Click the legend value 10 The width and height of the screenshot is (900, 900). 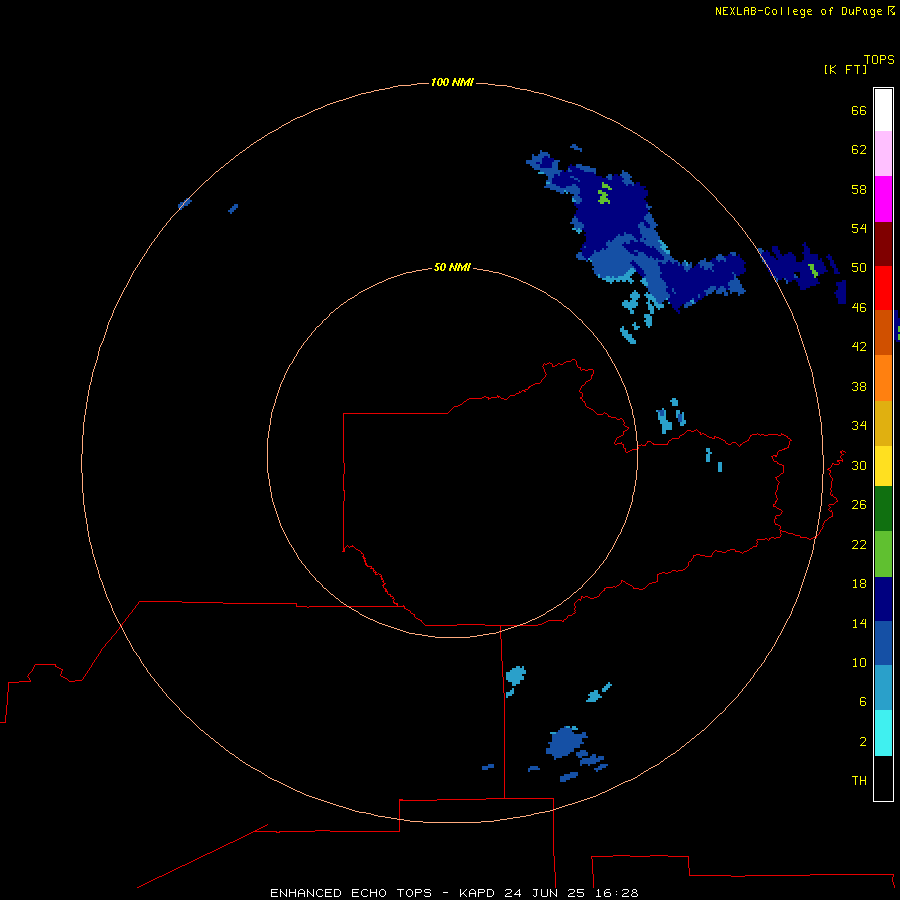[x=859, y=662]
